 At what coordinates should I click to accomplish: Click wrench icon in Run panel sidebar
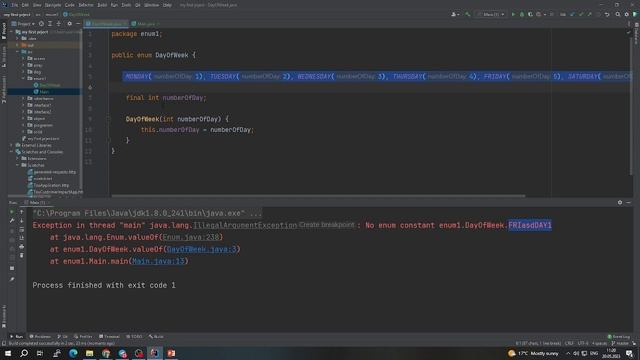(x=12, y=220)
